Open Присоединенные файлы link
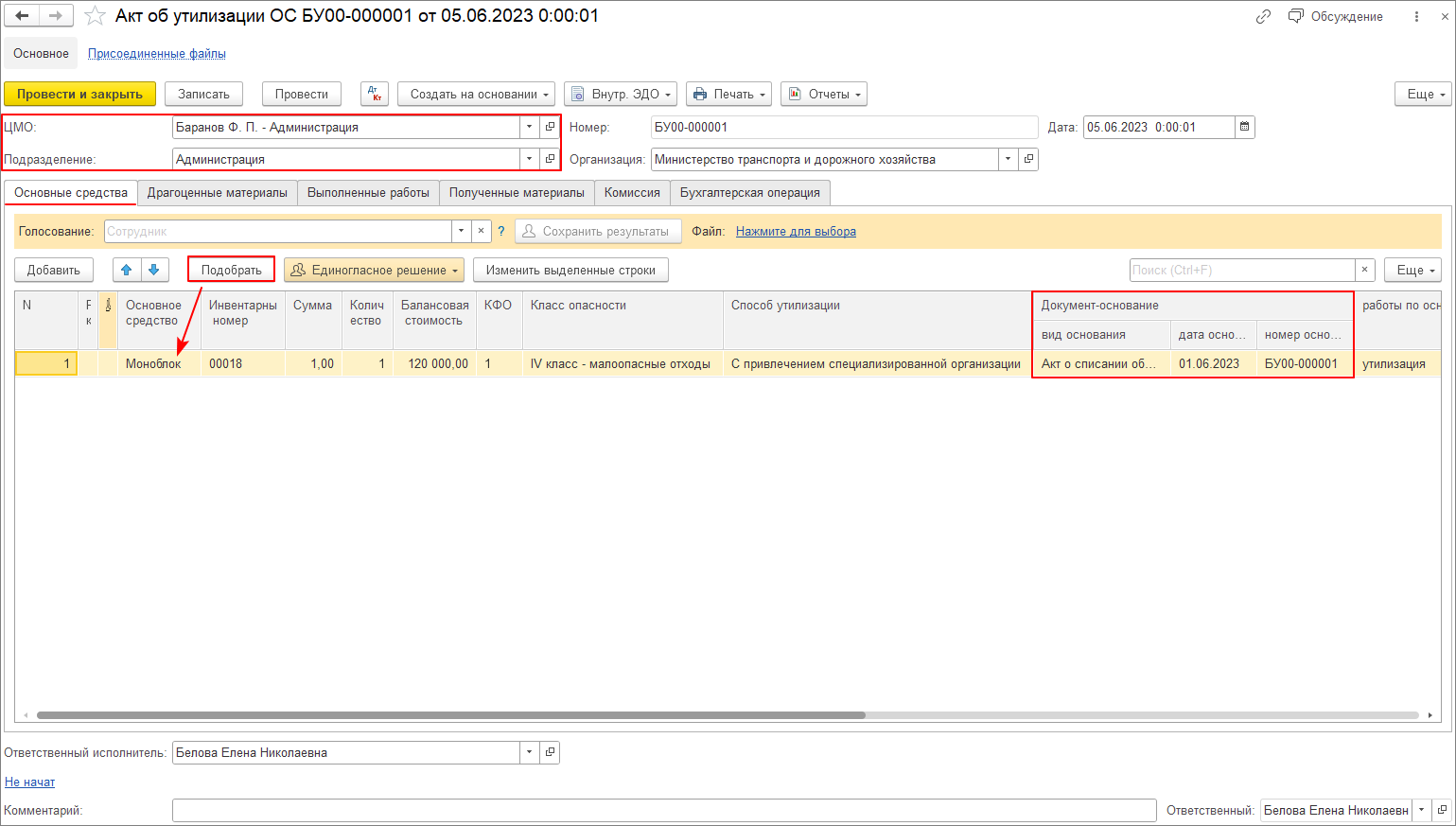The image size is (1456, 826). [157, 53]
